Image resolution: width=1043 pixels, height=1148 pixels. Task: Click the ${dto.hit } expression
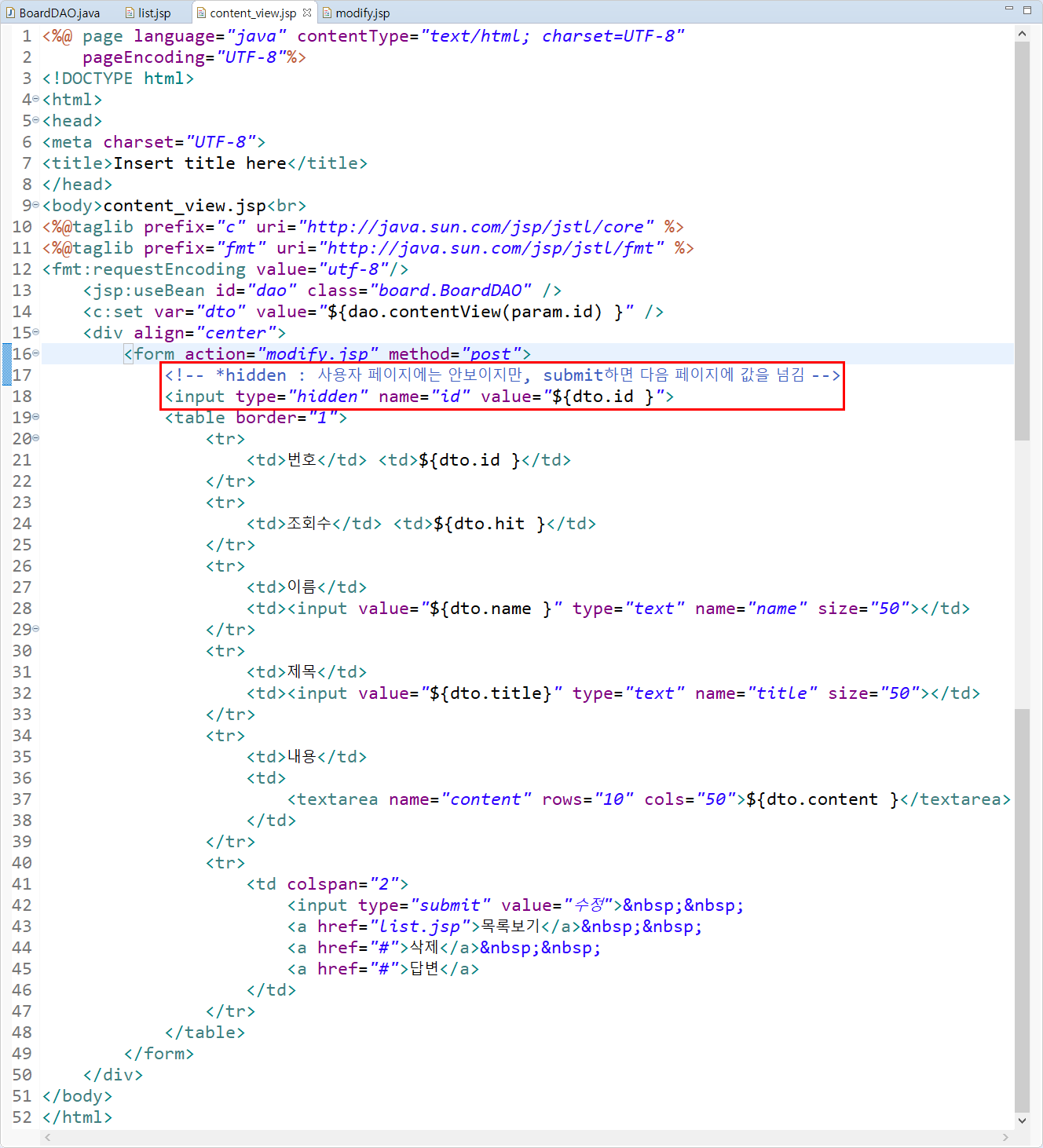pos(489,524)
